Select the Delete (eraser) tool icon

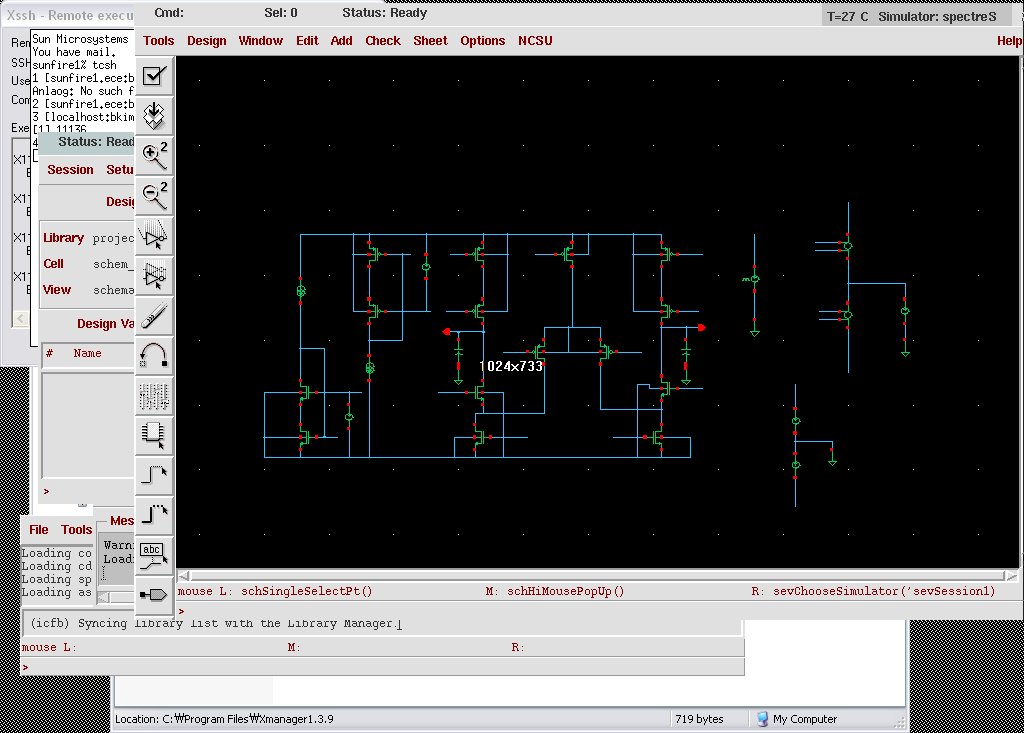[x=154, y=315]
